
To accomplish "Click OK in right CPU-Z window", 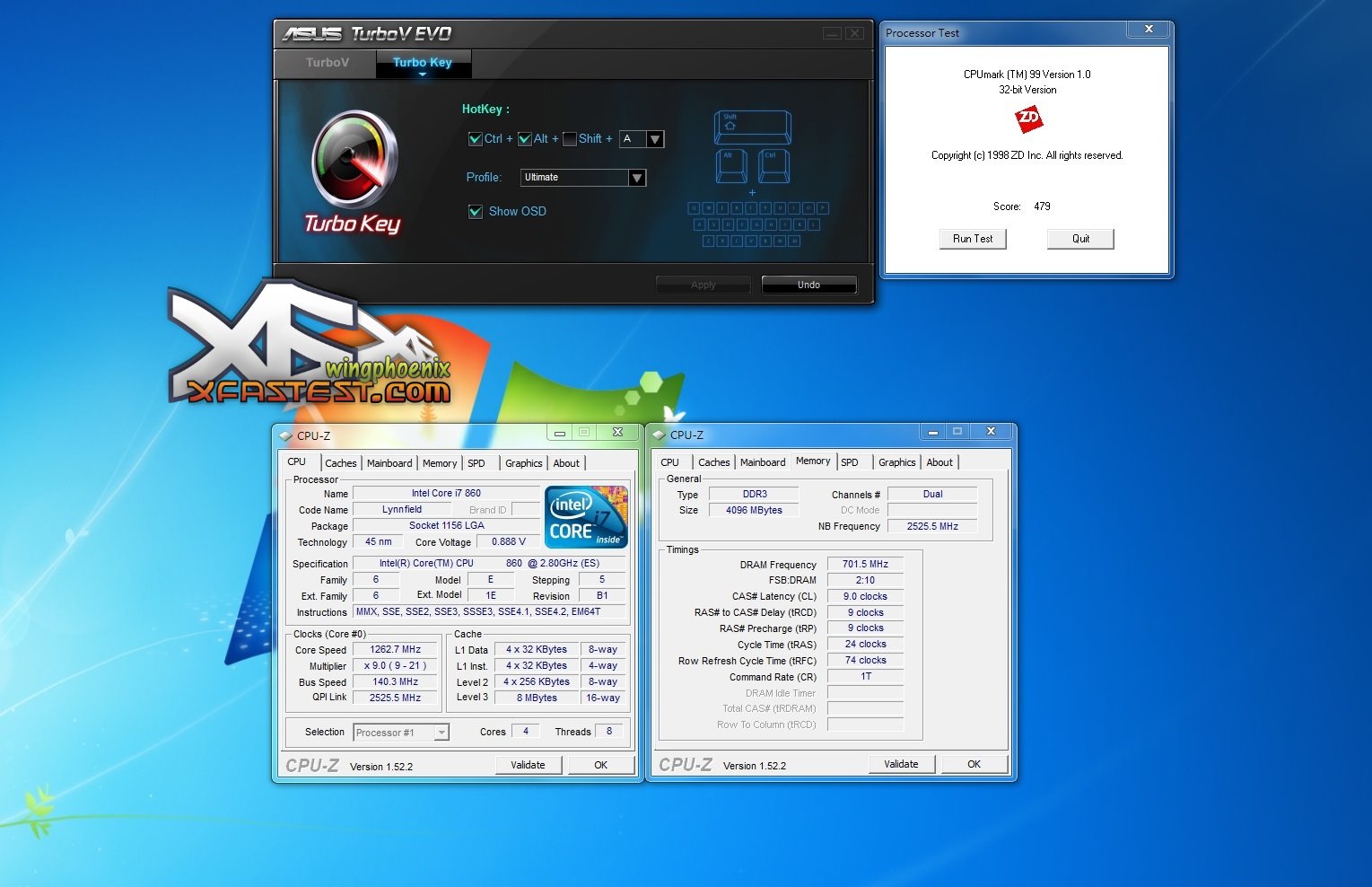I will [974, 764].
